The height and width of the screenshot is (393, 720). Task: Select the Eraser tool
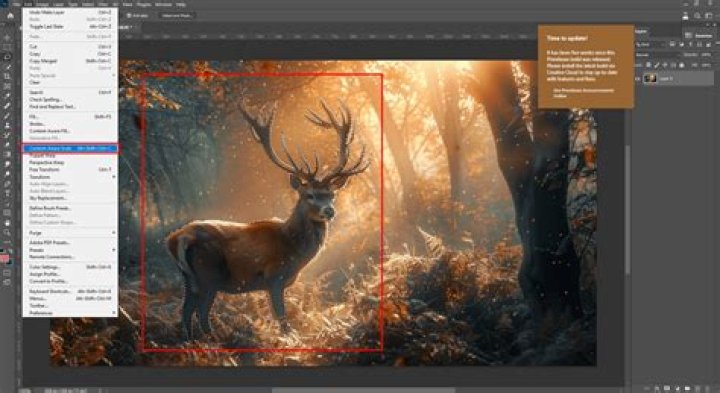point(7,144)
